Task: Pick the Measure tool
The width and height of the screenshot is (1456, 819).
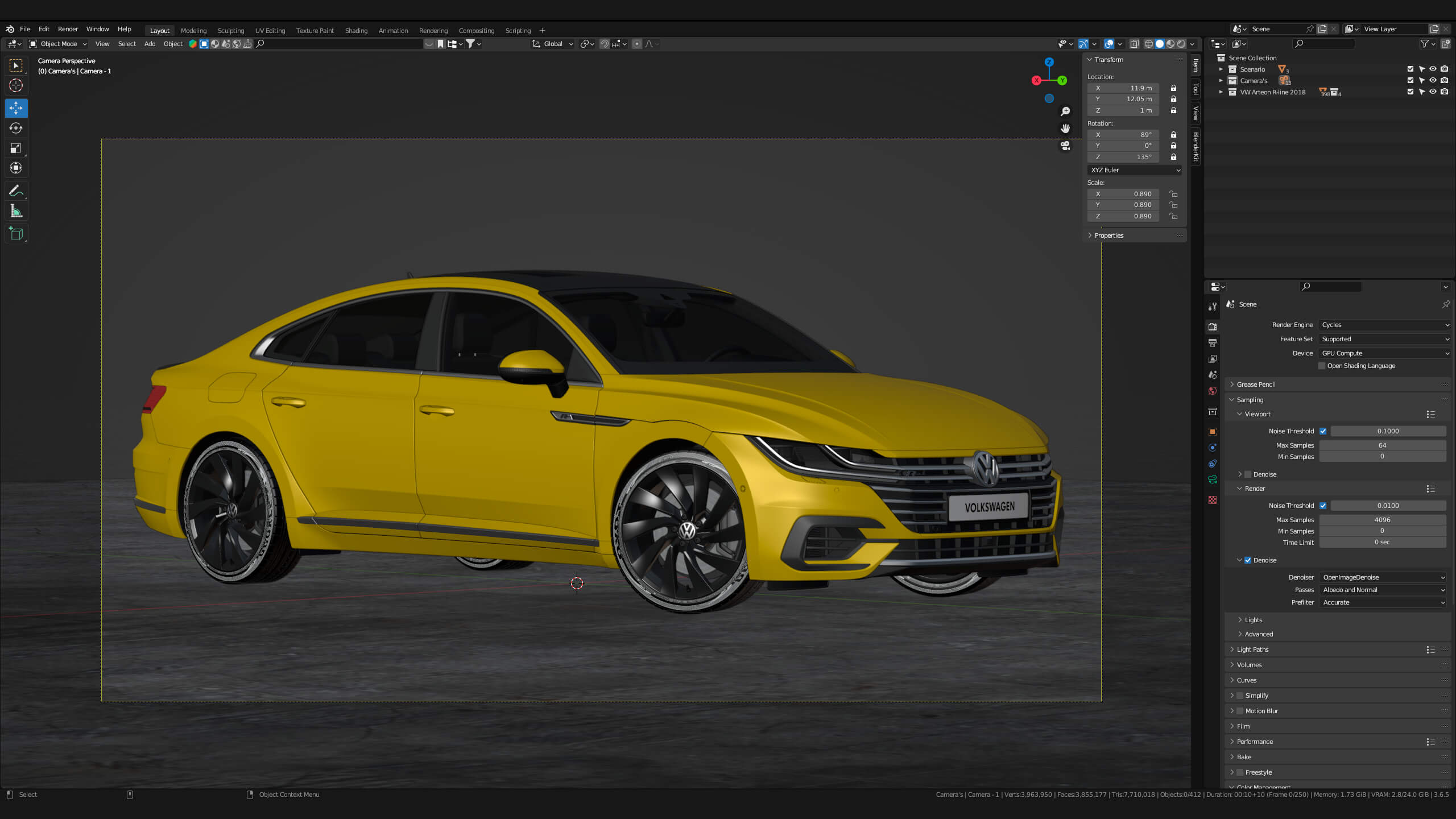Action: click(x=16, y=212)
